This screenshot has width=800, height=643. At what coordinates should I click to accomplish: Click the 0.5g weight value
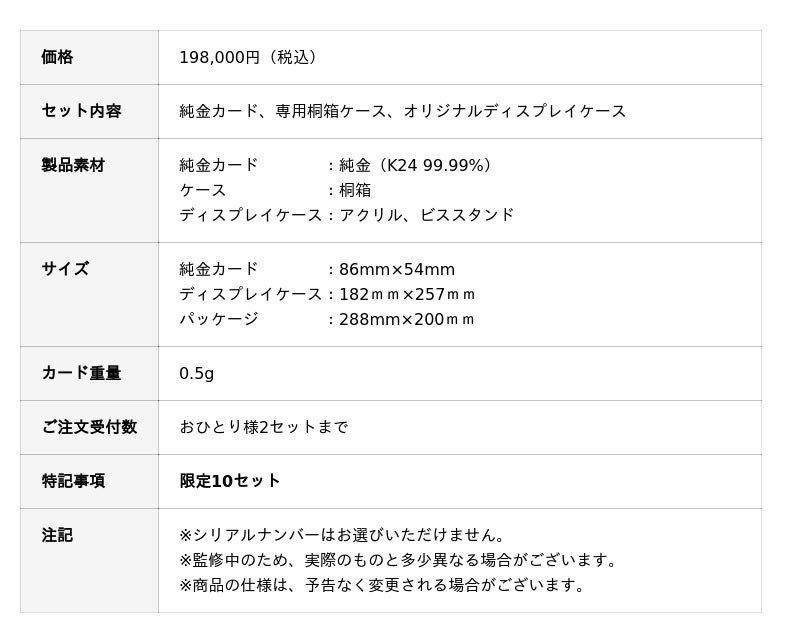coord(196,373)
